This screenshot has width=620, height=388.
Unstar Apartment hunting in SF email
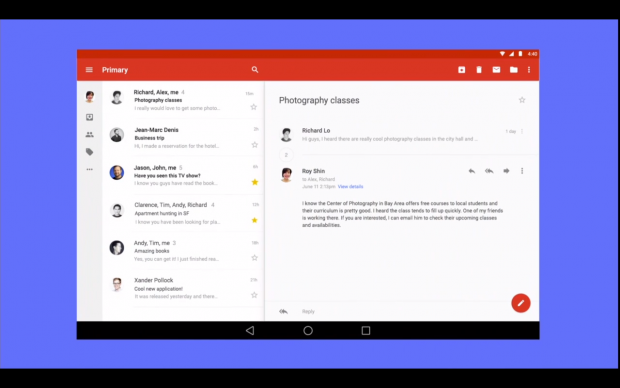tap(255, 220)
